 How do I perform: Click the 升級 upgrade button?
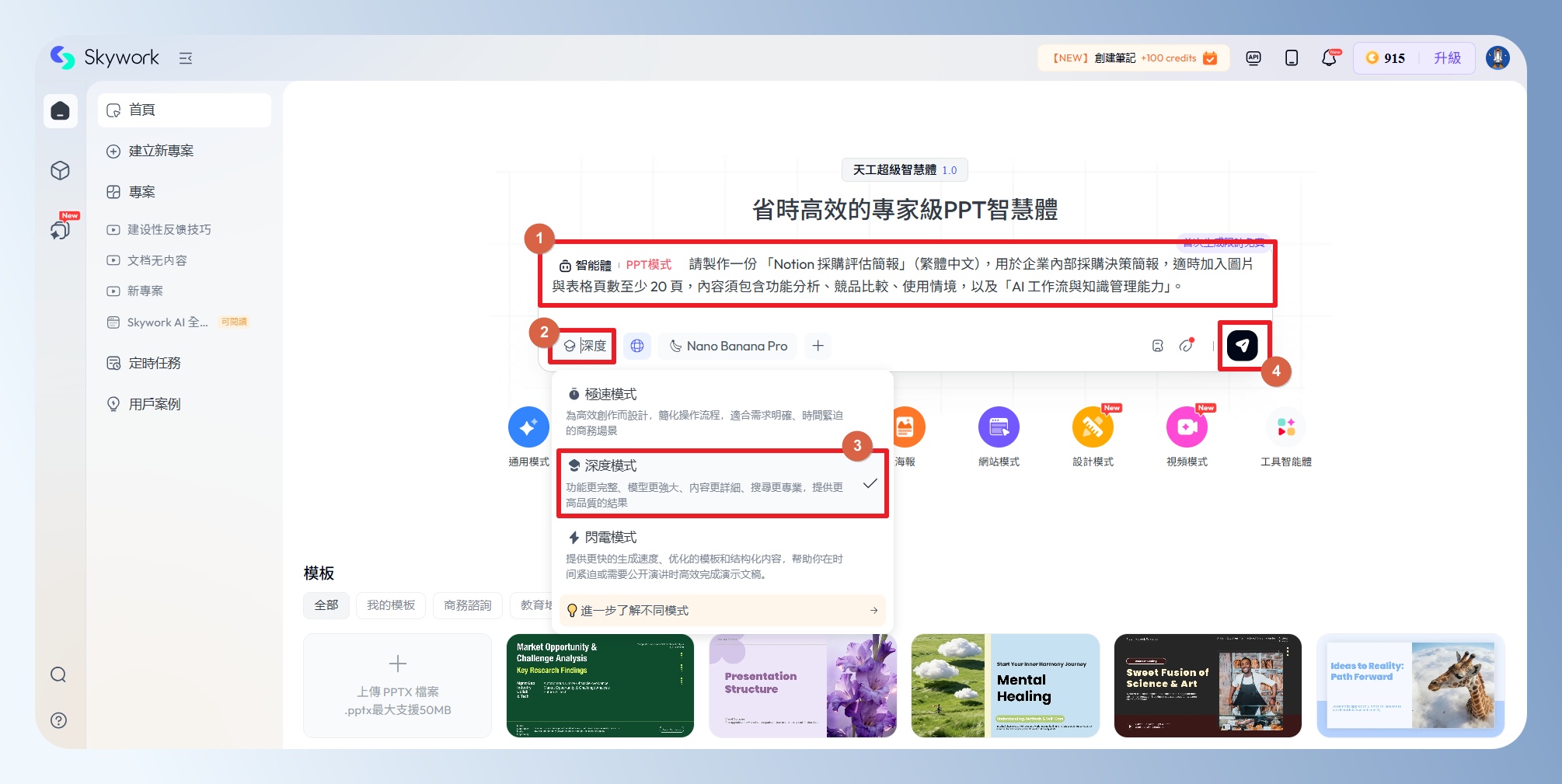pos(1447,58)
